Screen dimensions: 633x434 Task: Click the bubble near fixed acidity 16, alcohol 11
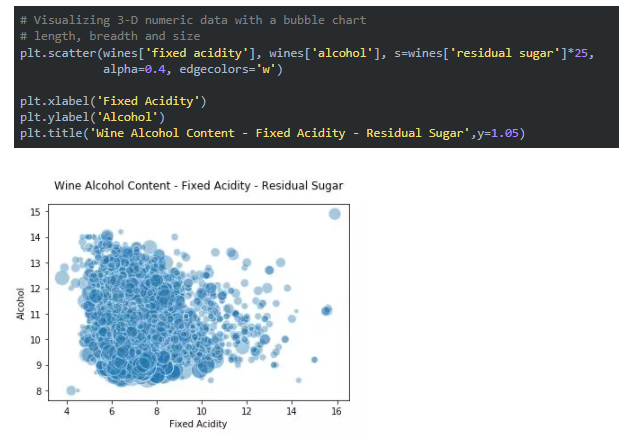327,310
